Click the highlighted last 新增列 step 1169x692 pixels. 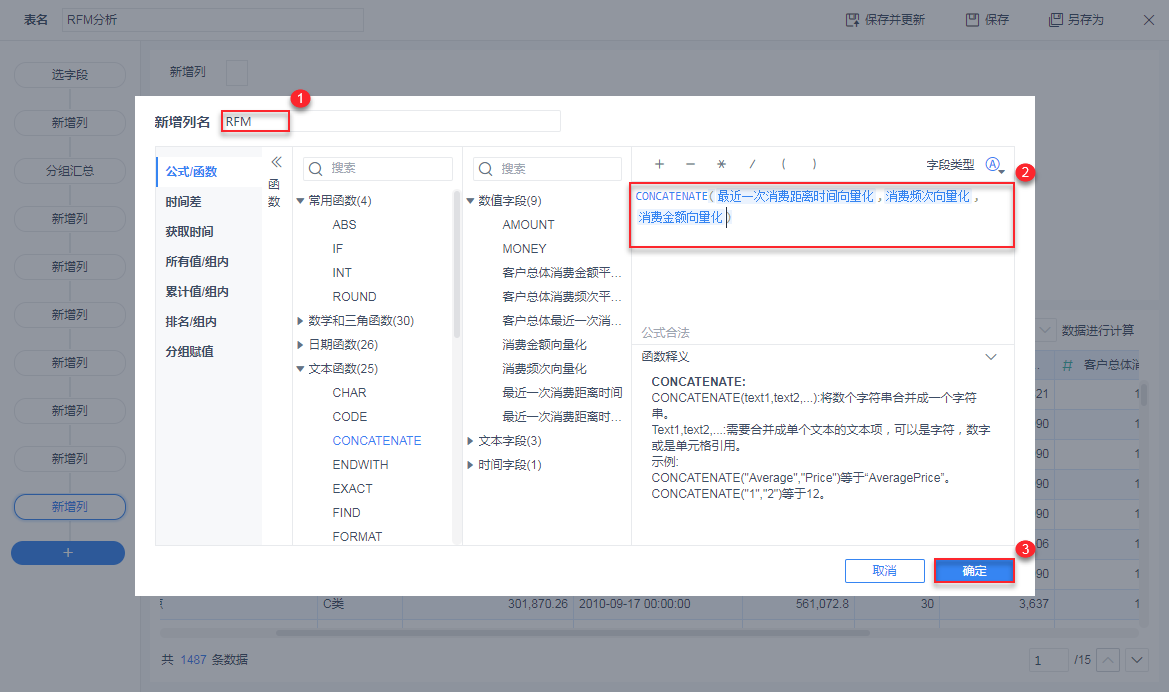click(x=70, y=507)
